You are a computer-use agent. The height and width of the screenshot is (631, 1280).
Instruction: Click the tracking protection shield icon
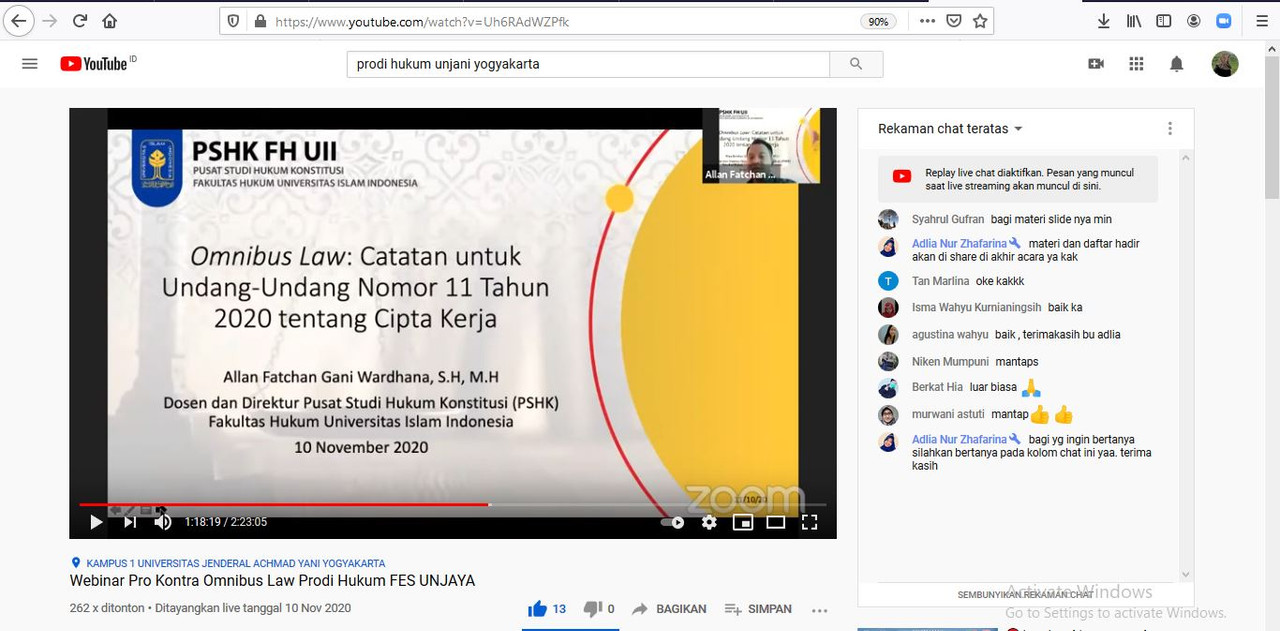(233, 21)
